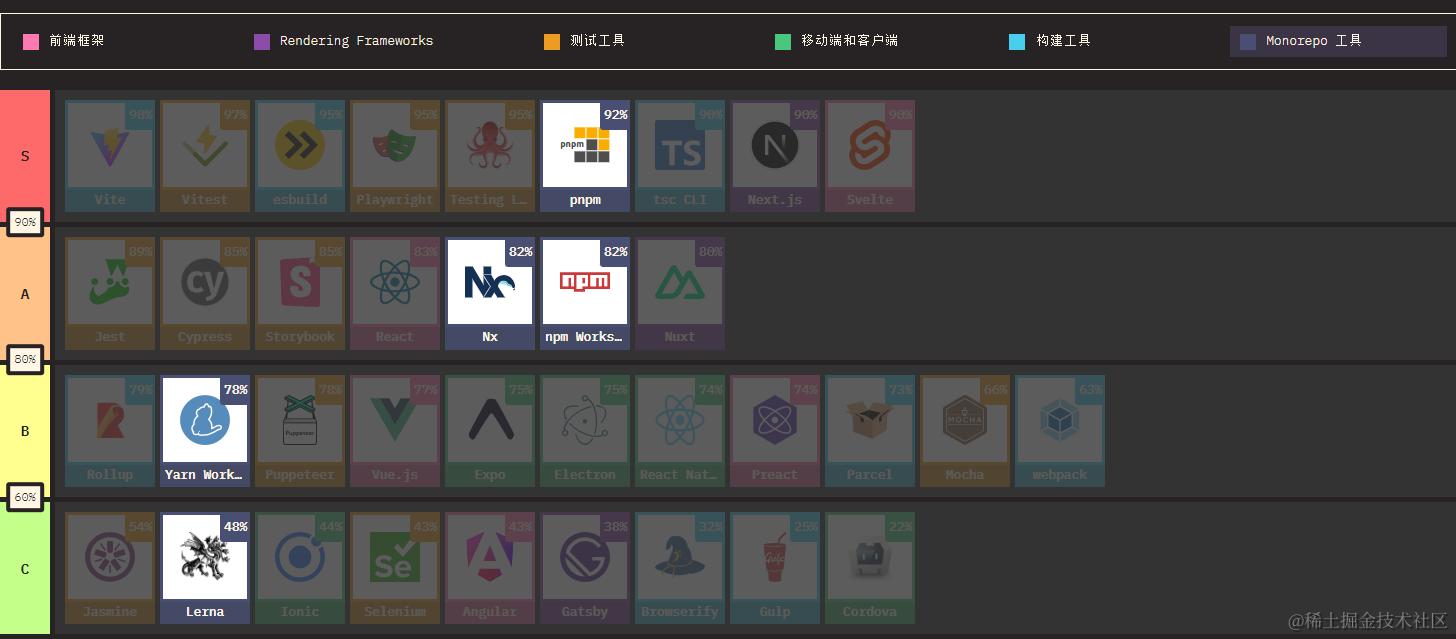Click the Rollup card

(110, 431)
